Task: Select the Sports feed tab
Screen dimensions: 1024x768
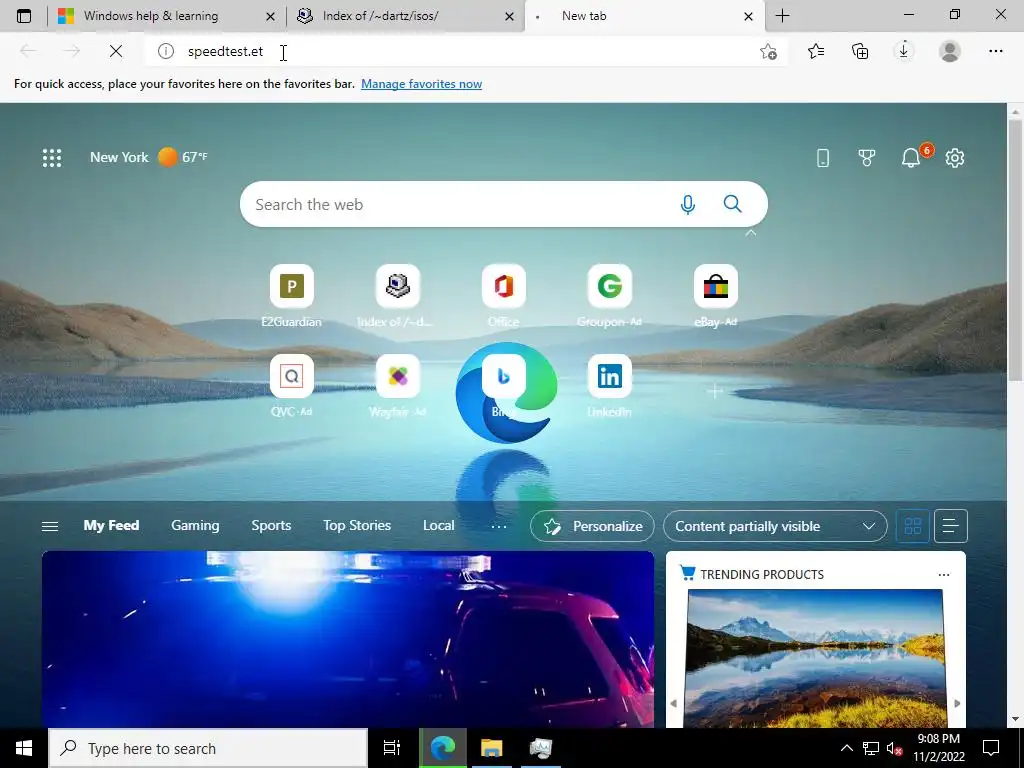Action: [x=271, y=525]
